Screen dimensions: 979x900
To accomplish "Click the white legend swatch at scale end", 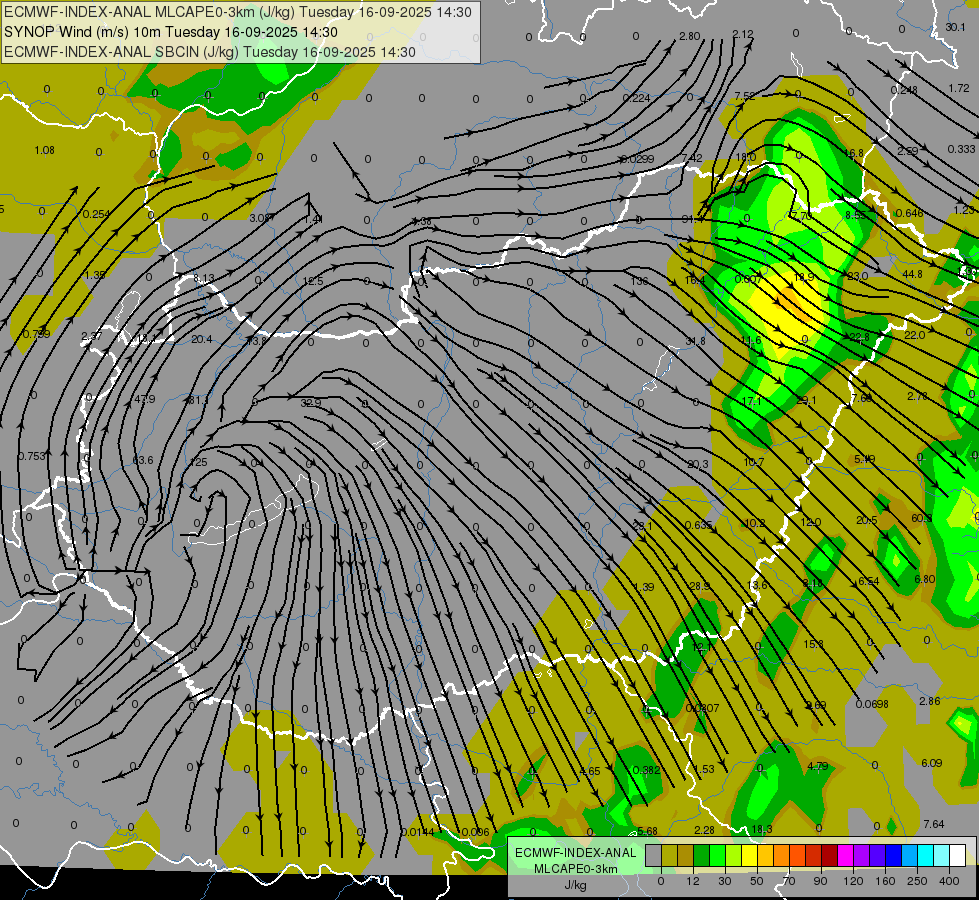I will (958, 856).
